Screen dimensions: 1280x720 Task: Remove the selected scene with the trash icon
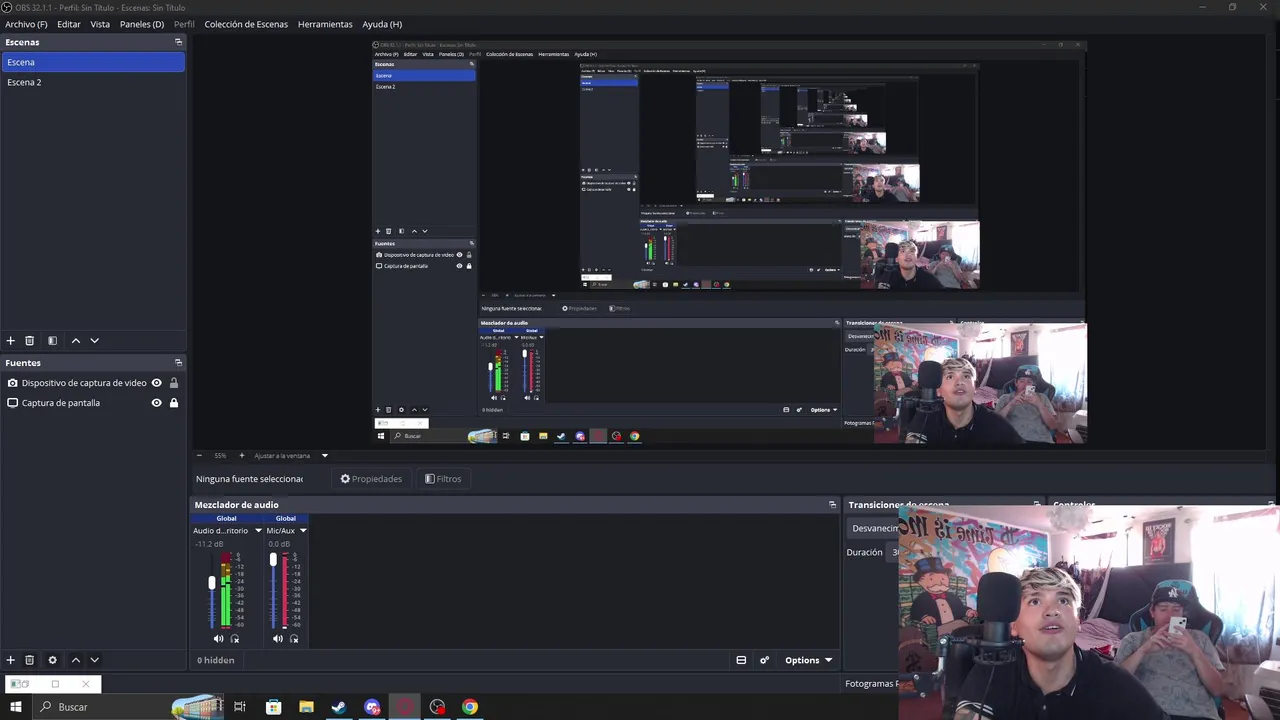point(29,341)
